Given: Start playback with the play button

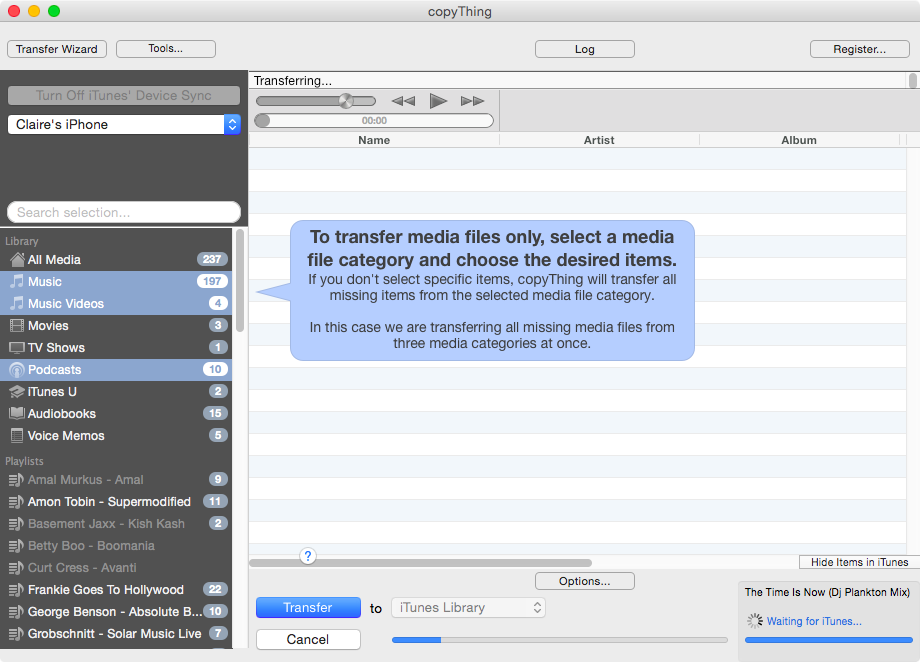Looking at the screenshot, I should point(438,101).
